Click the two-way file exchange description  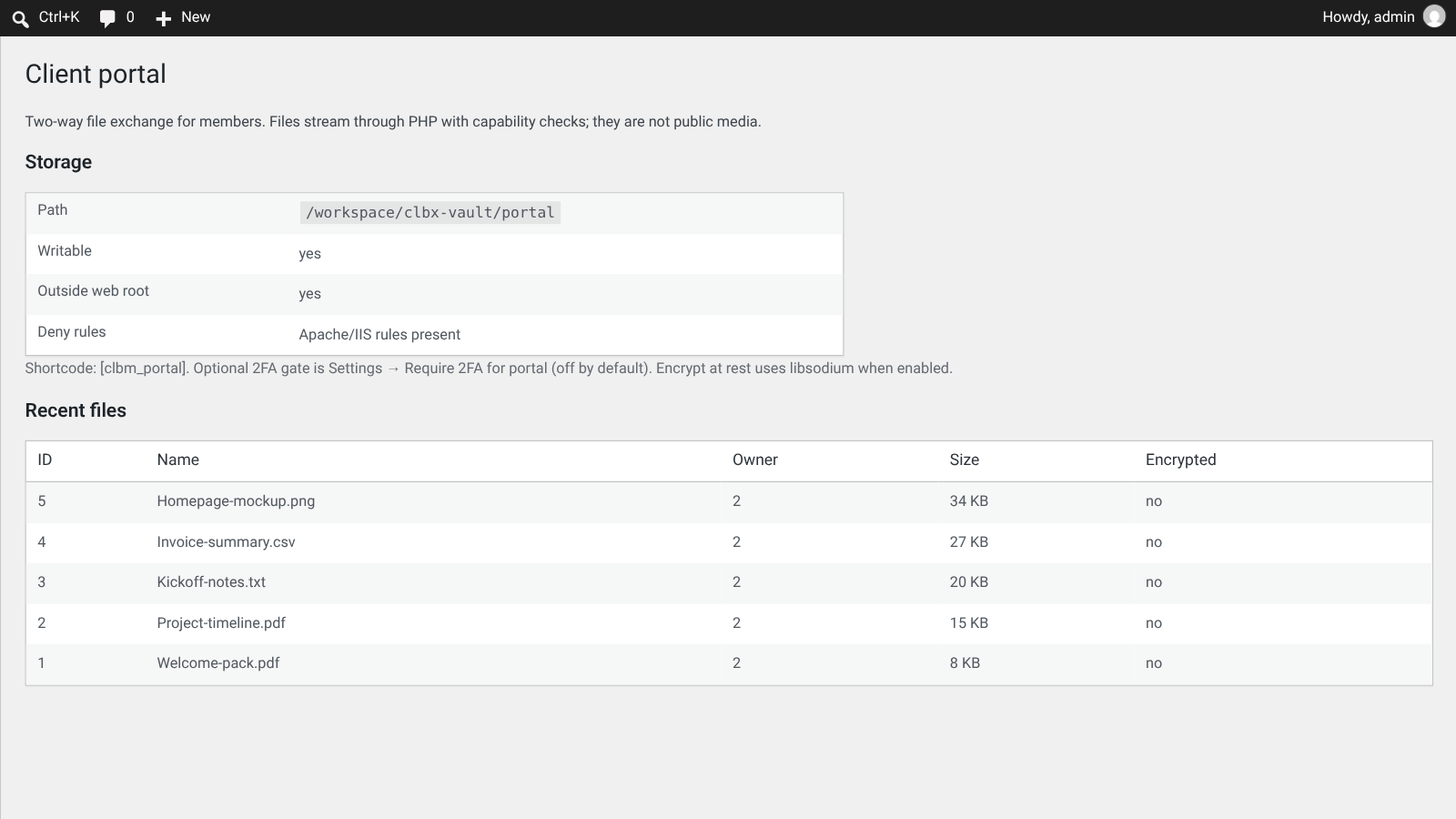[x=393, y=122]
